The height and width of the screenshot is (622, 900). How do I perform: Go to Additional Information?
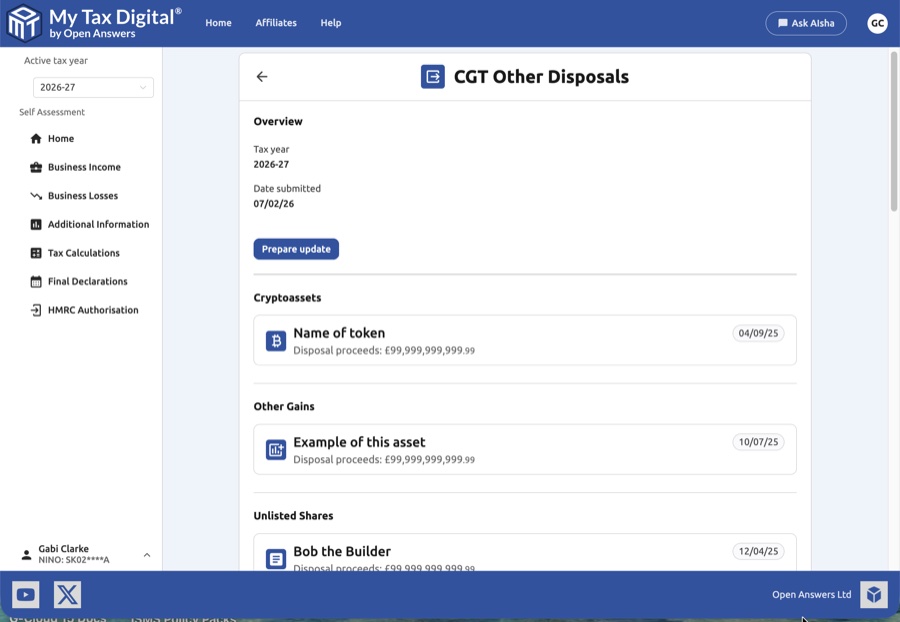point(98,224)
